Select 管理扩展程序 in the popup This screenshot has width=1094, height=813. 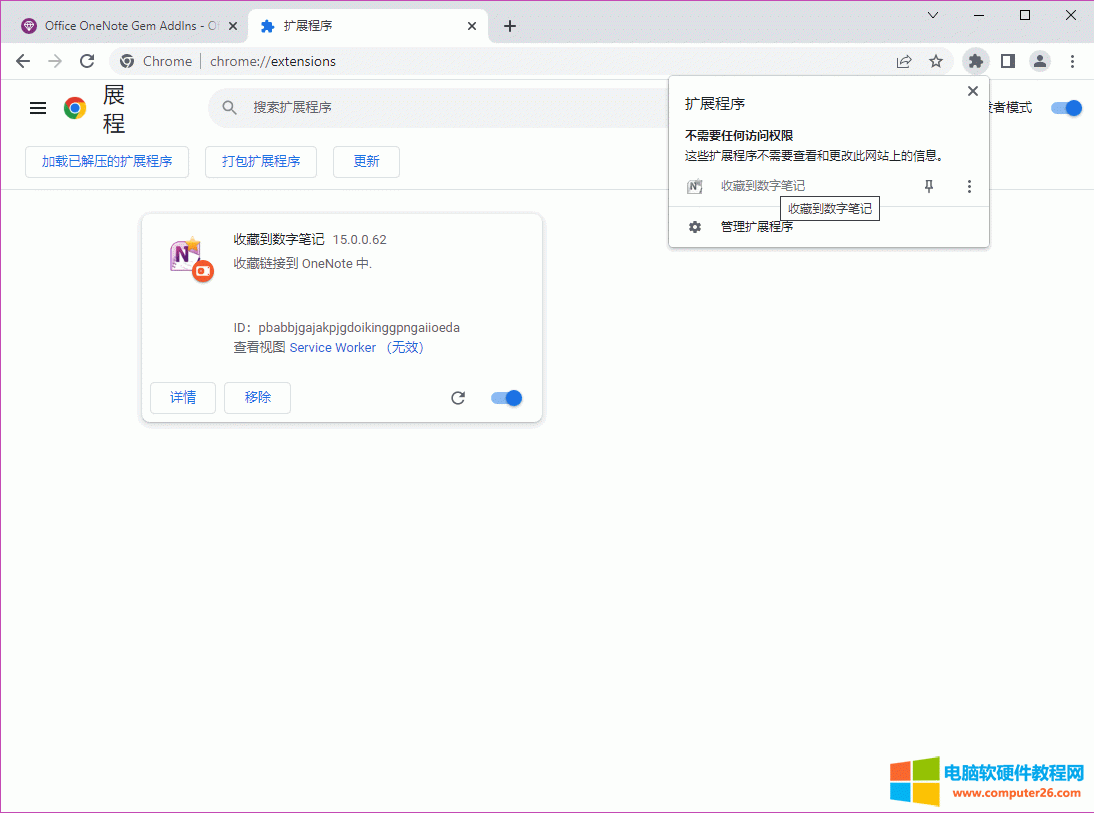pos(756,227)
